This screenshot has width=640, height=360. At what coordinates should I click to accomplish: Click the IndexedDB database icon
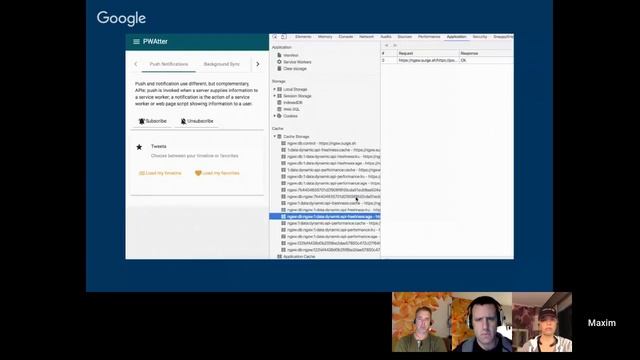[x=280, y=102]
